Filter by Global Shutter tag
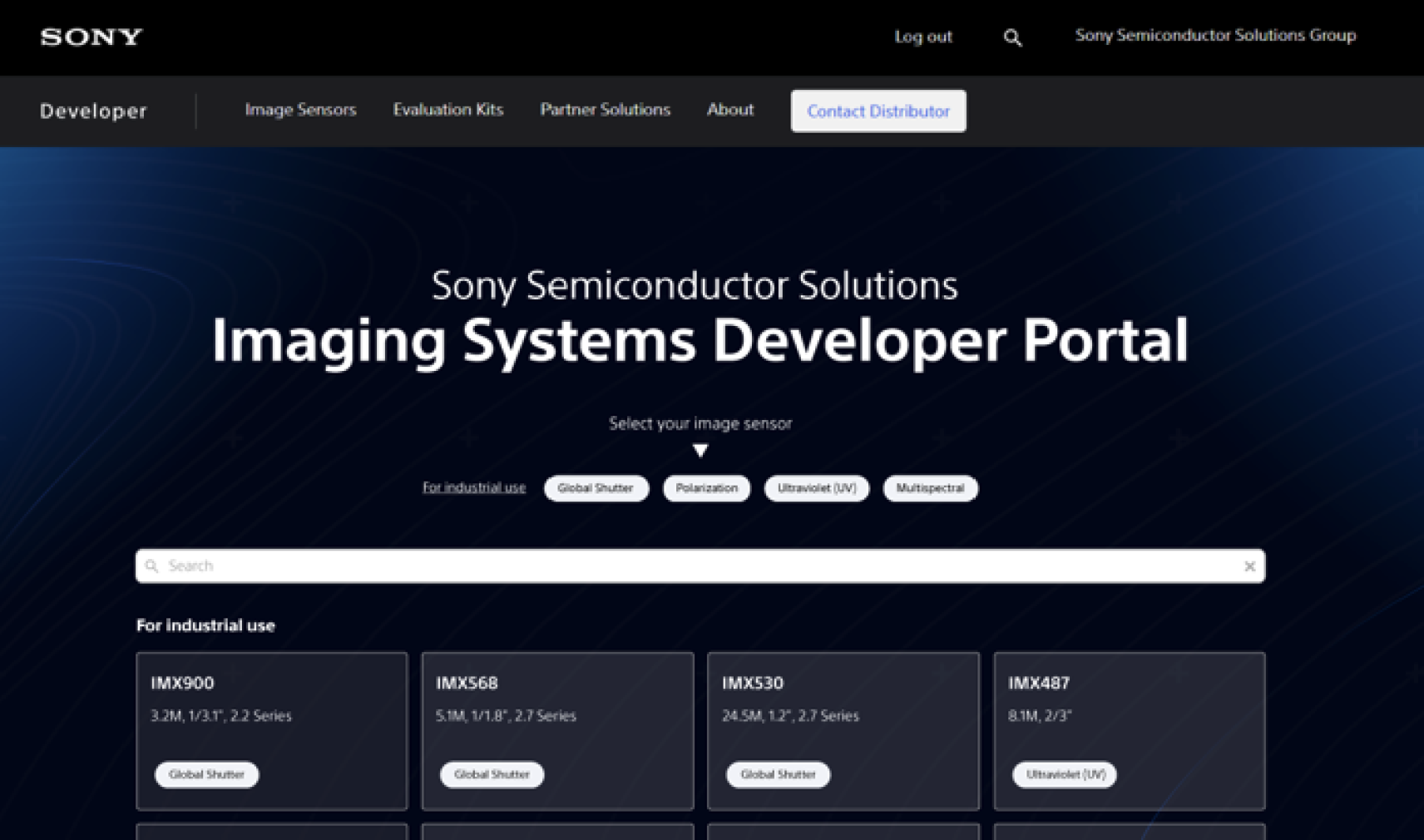1424x840 pixels. pos(596,488)
